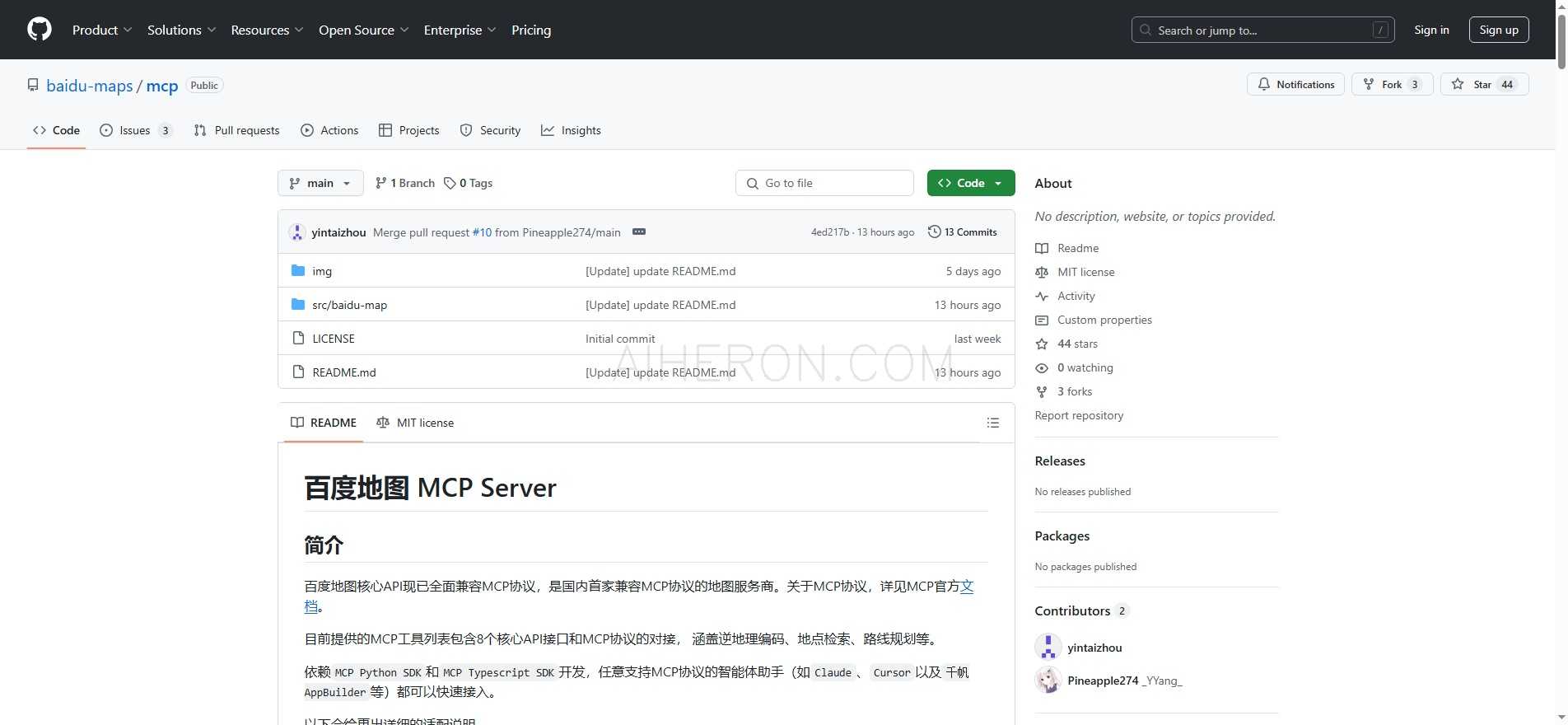Click the Sign up button
The height and width of the screenshot is (725, 1568).
pos(1499,30)
